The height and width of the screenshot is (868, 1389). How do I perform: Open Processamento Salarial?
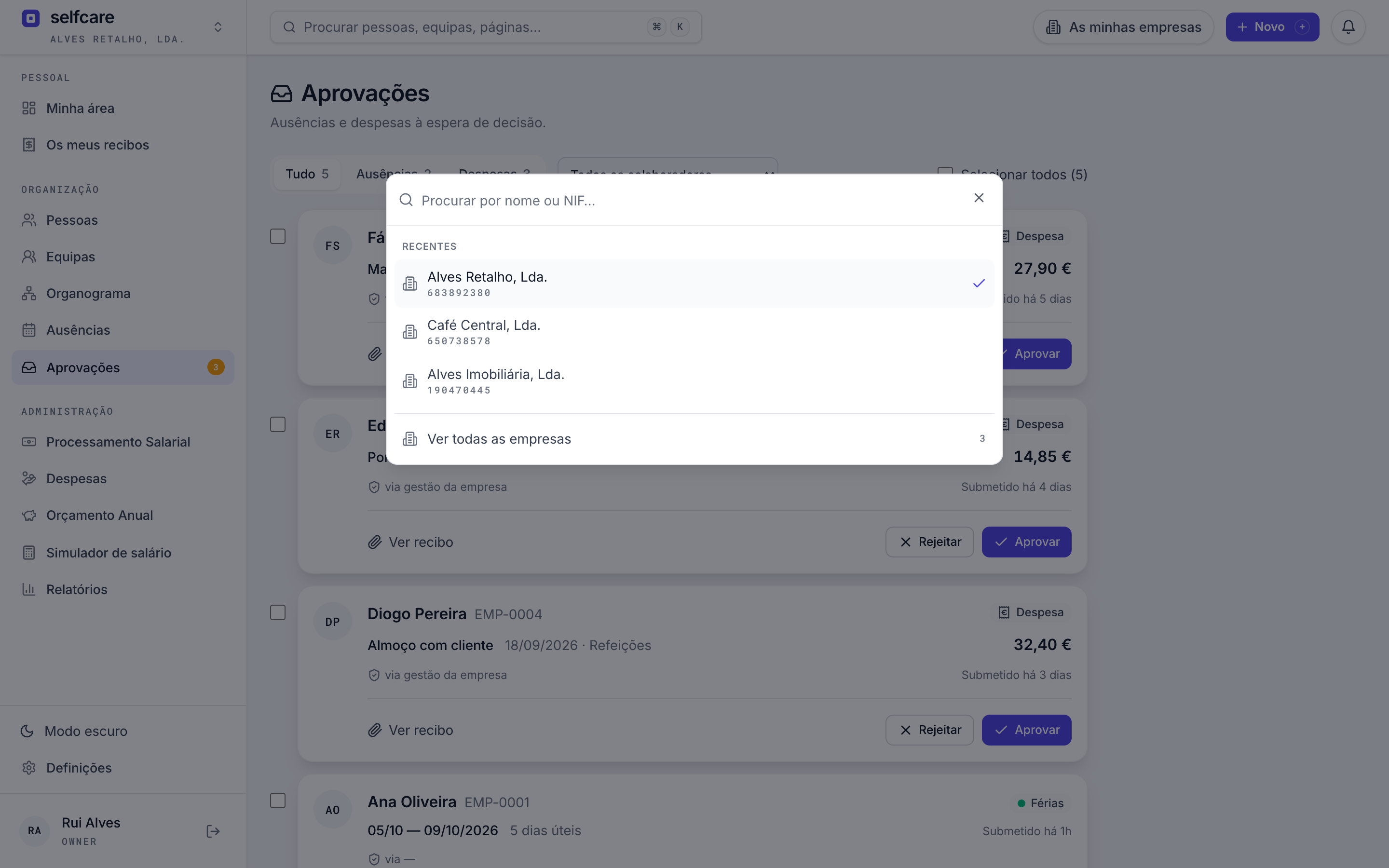[x=123, y=442]
